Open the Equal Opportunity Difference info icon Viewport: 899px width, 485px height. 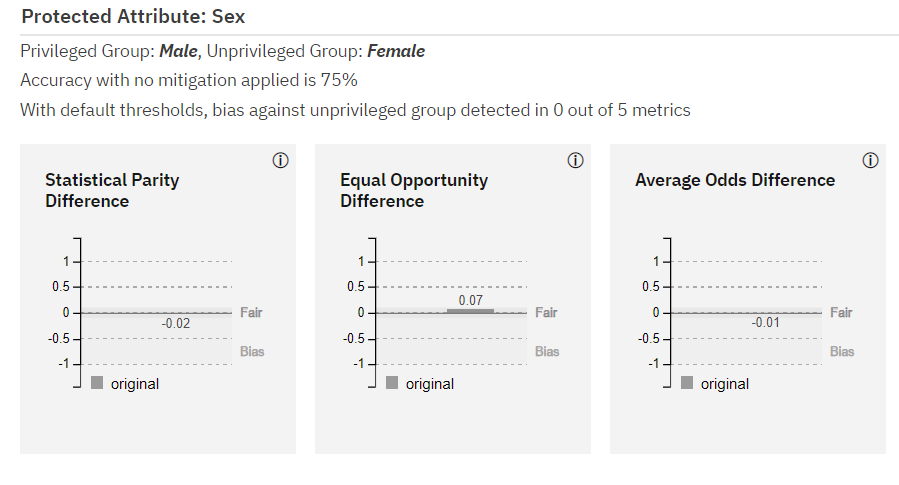[575, 161]
